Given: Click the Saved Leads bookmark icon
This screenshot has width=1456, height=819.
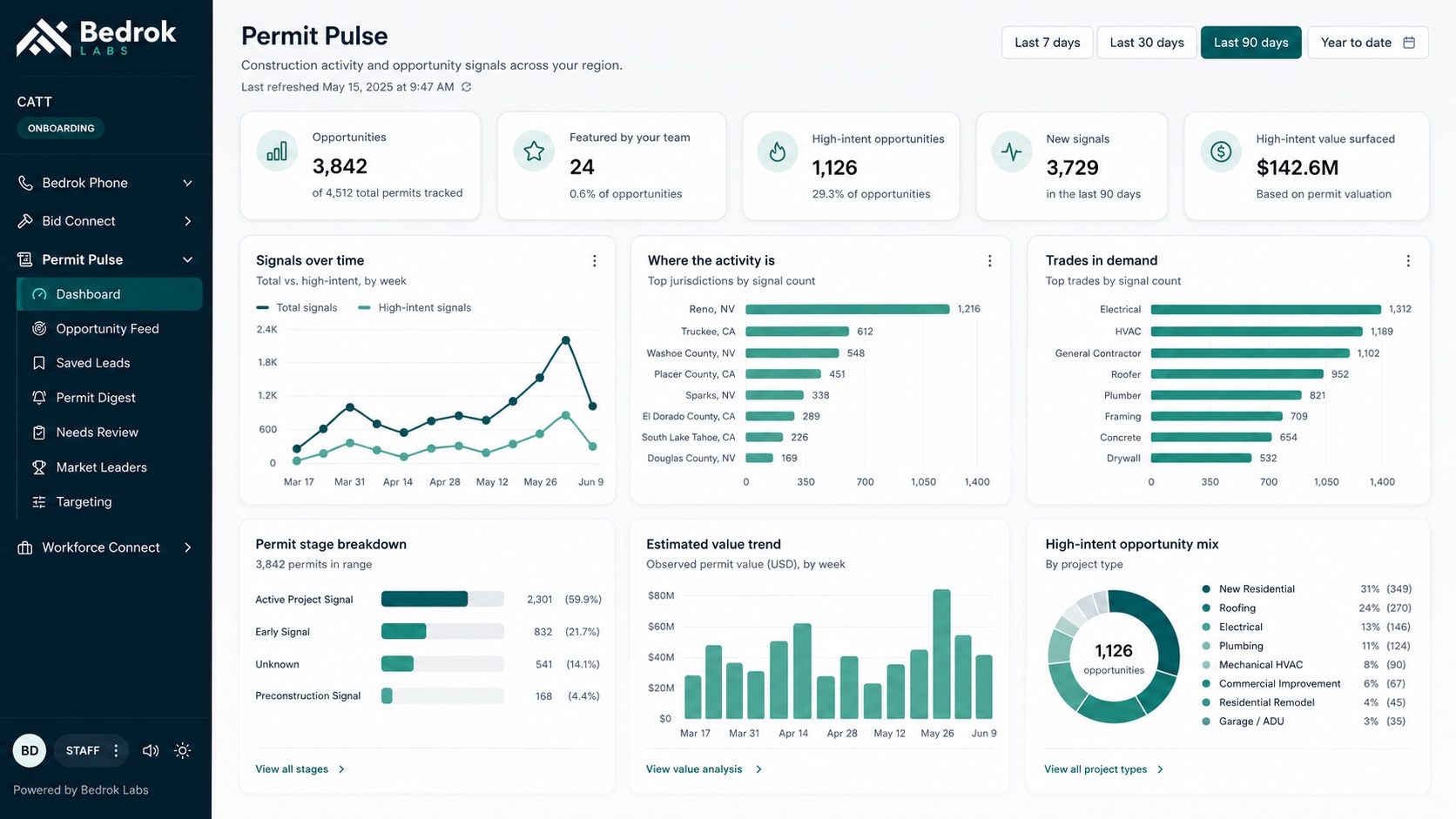Looking at the screenshot, I should pyautogui.click(x=39, y=363).
